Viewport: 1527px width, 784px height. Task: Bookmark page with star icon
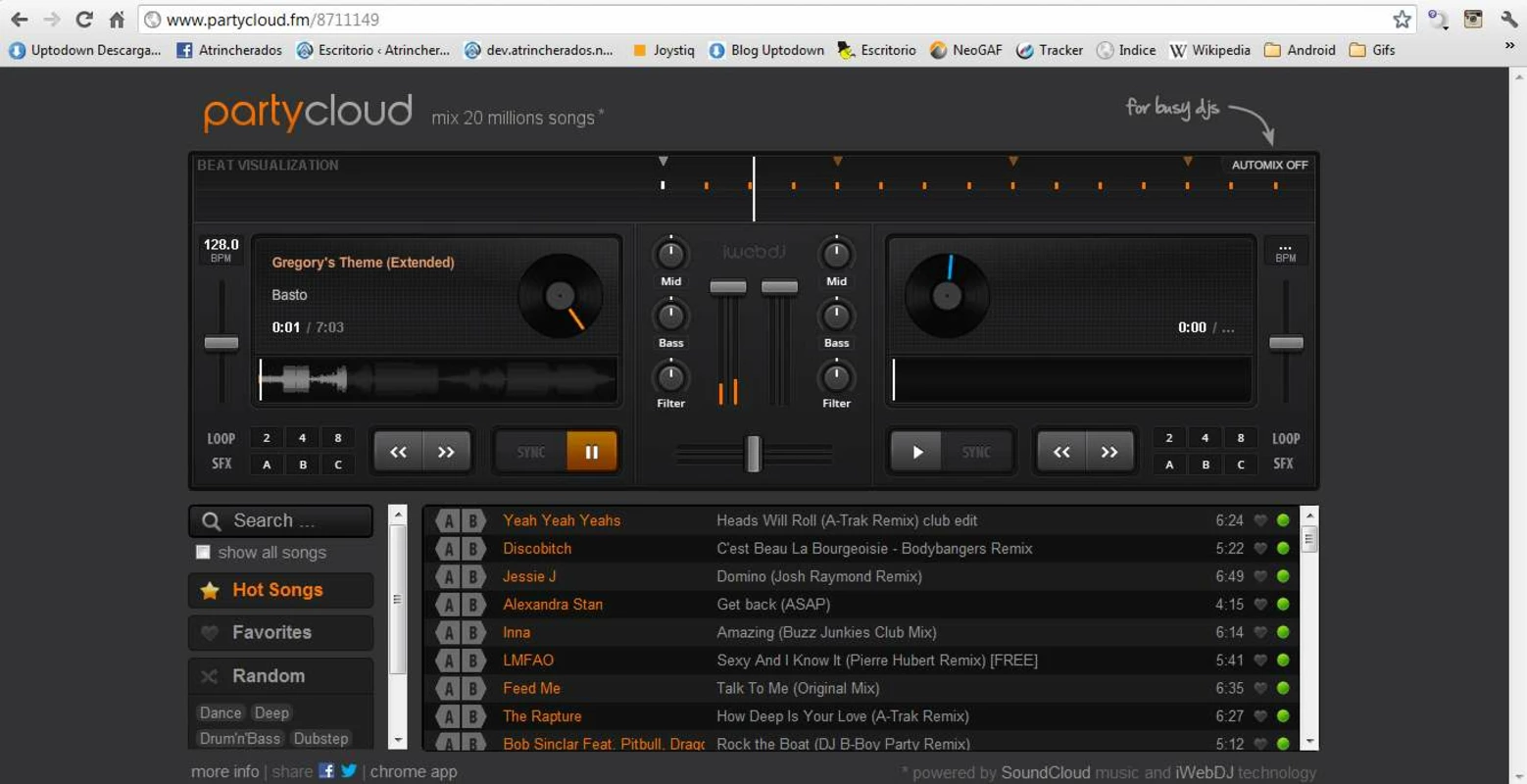[x=1403, y=19]
